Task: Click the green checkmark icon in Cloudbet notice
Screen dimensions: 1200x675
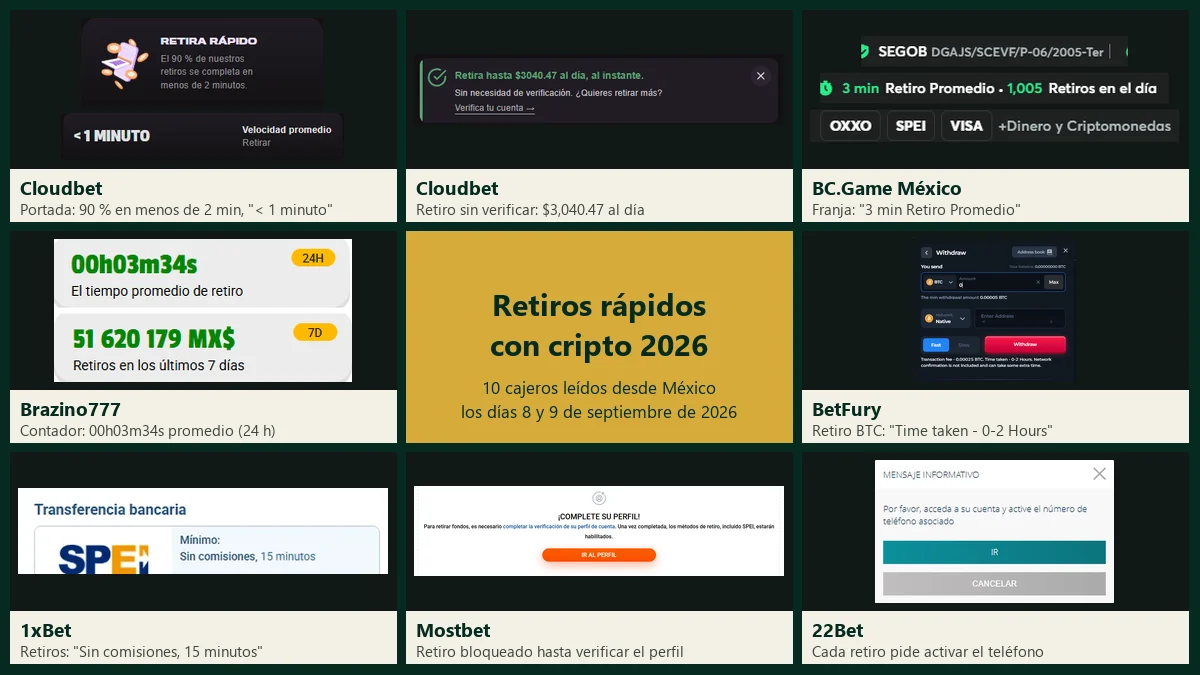Action: point(437,77)
